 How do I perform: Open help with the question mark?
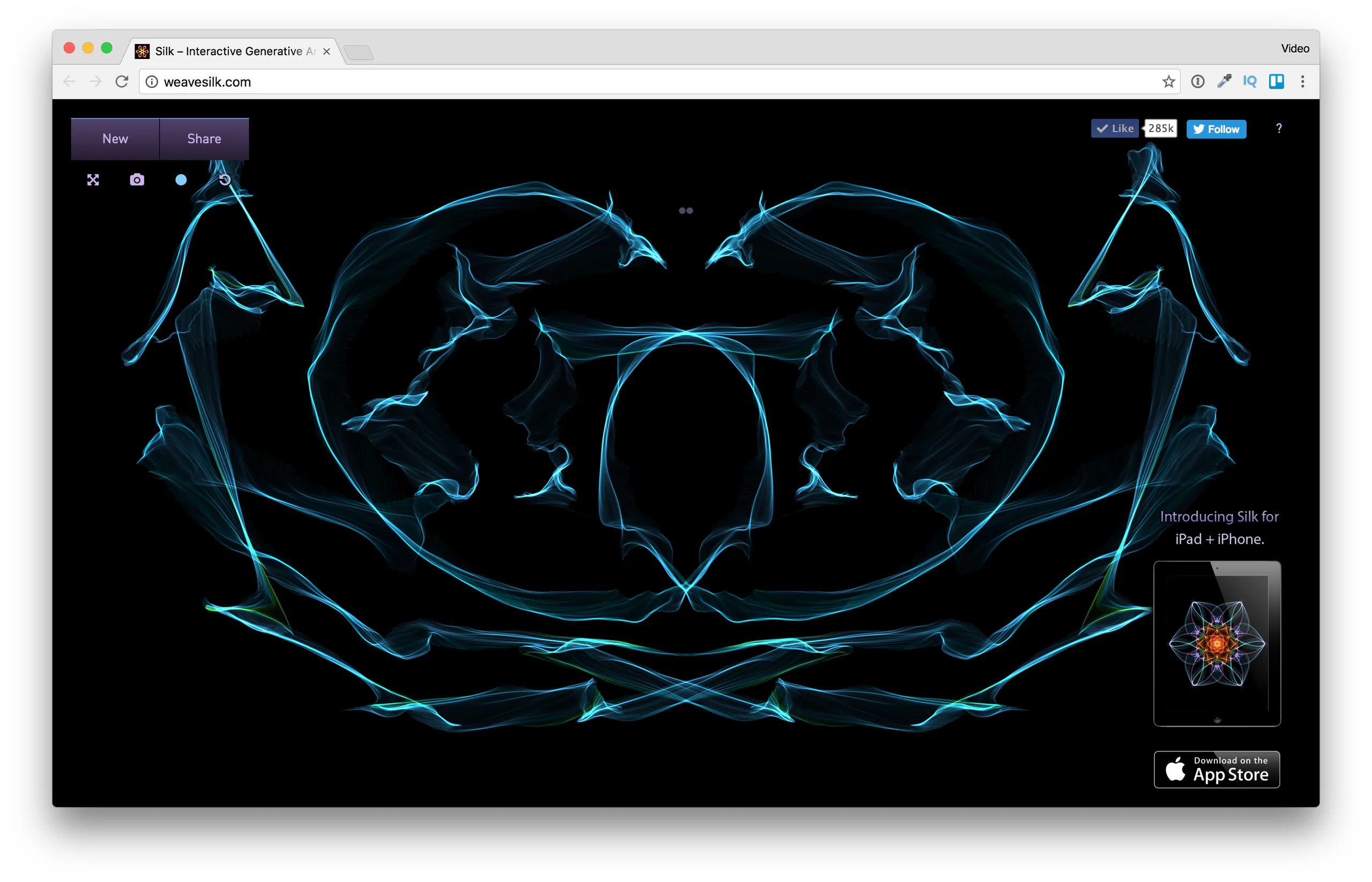pyautogui.click(x=1279, y=128)
